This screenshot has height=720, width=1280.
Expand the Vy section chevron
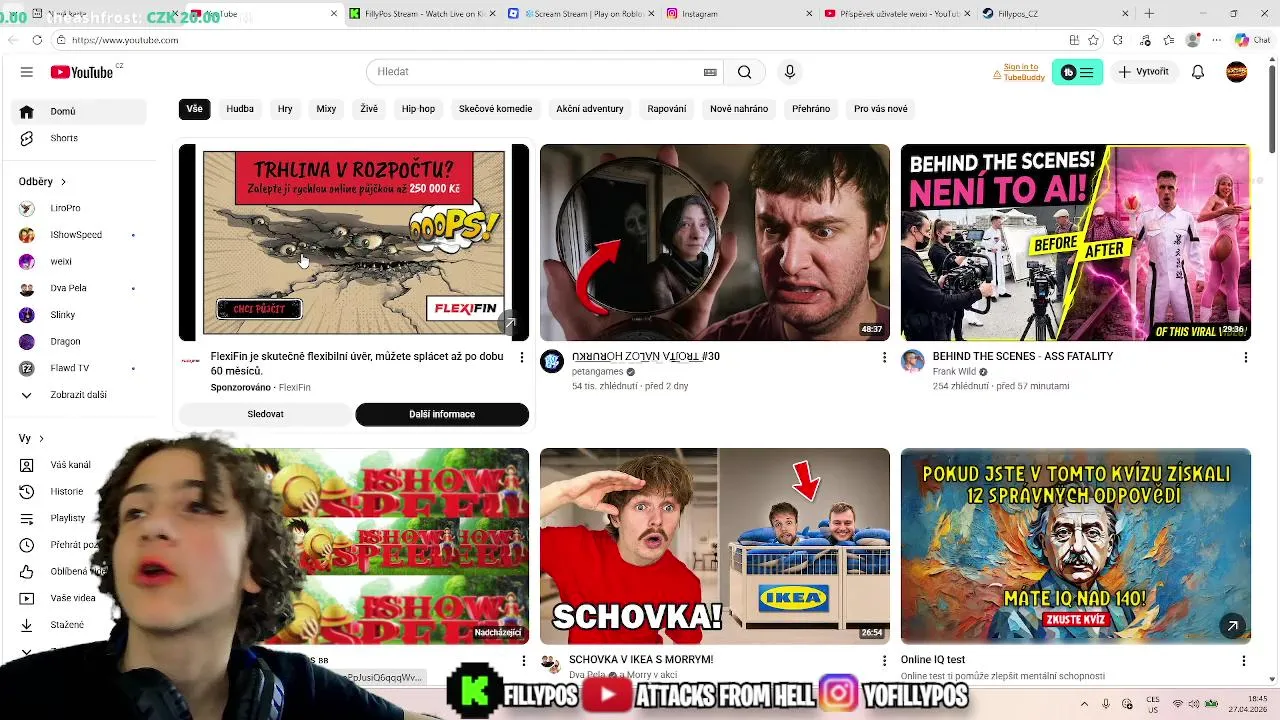[41, 438]
